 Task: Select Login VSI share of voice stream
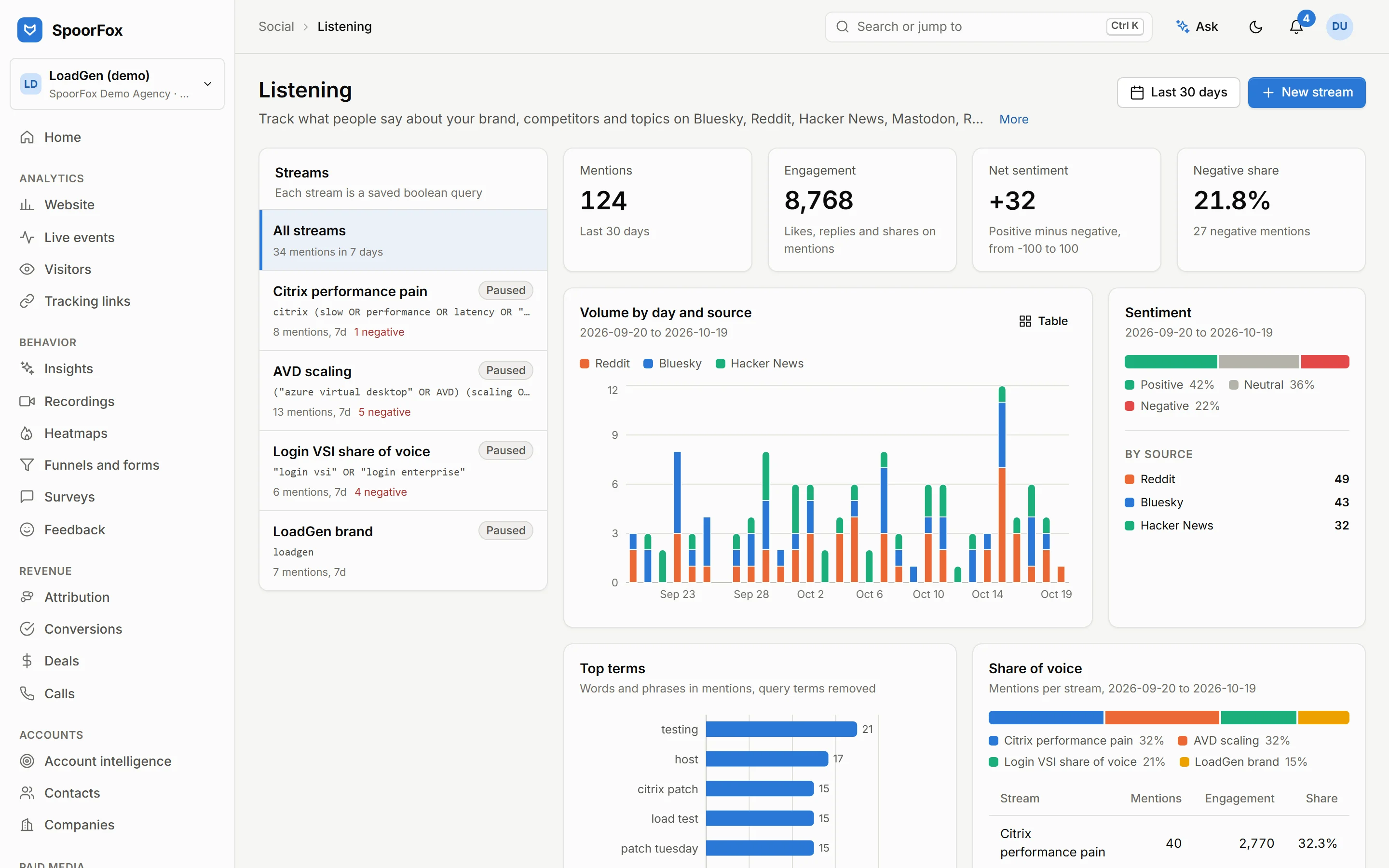point(403,471)
